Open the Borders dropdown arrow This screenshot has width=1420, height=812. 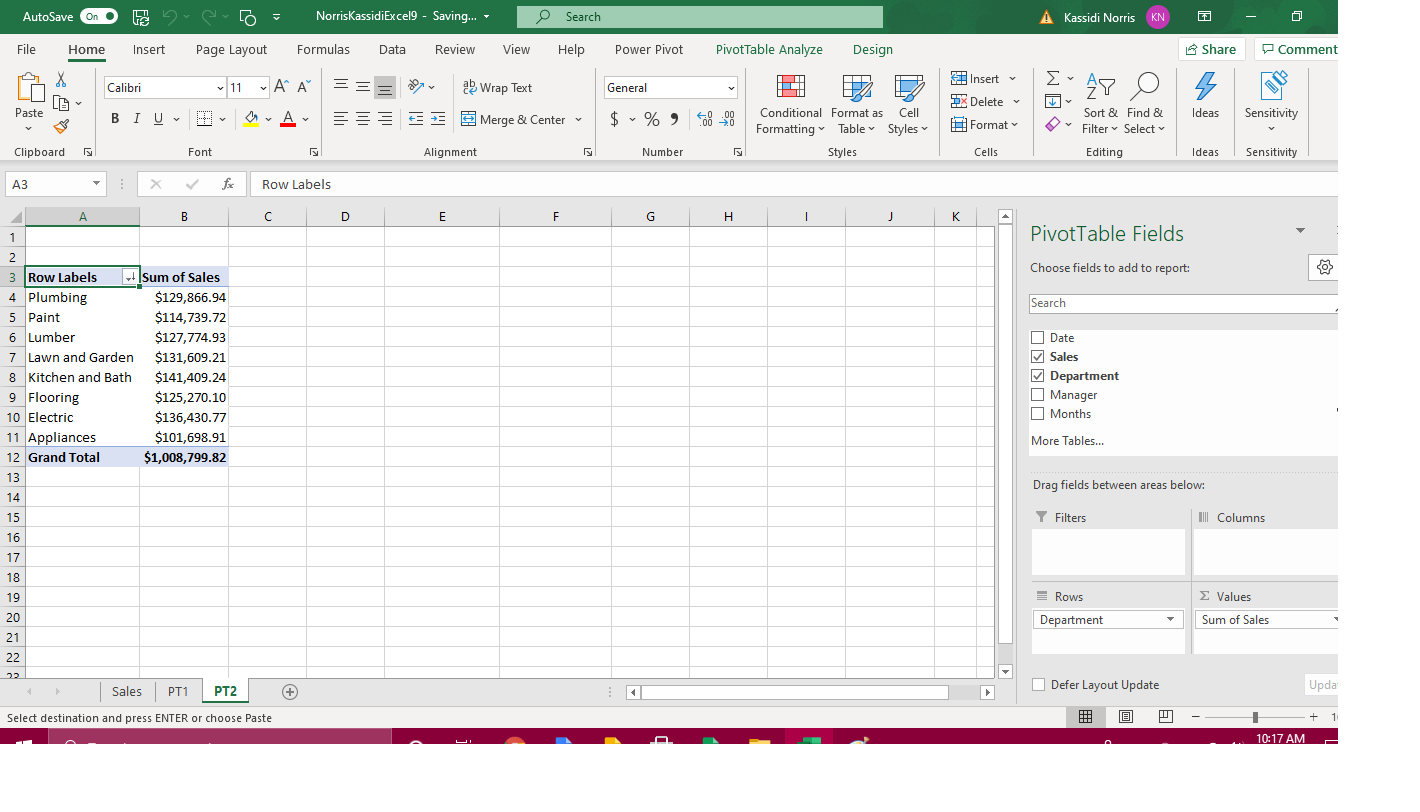(x=221, y=120)
